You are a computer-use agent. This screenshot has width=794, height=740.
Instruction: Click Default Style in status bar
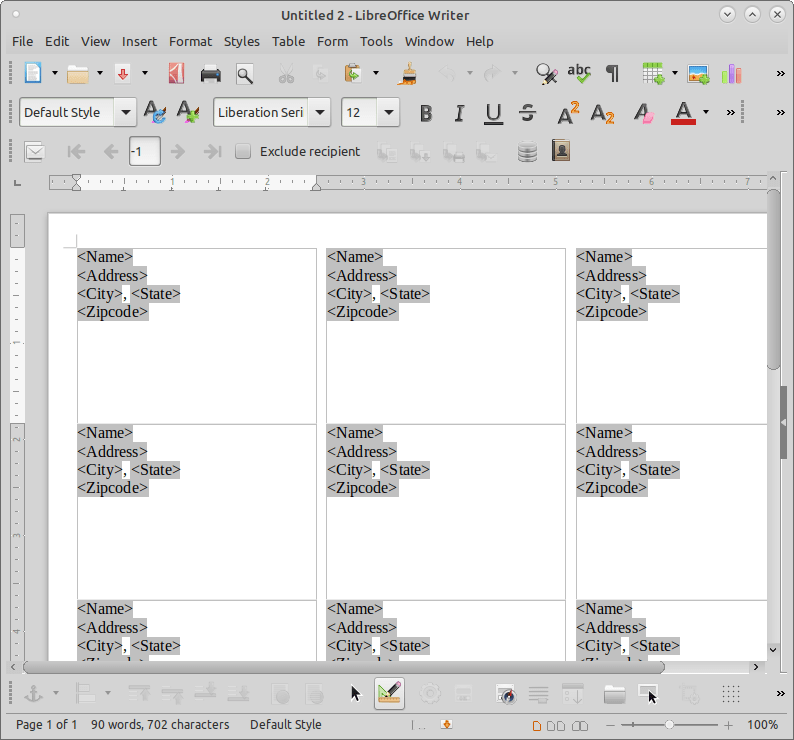(286, 725)
